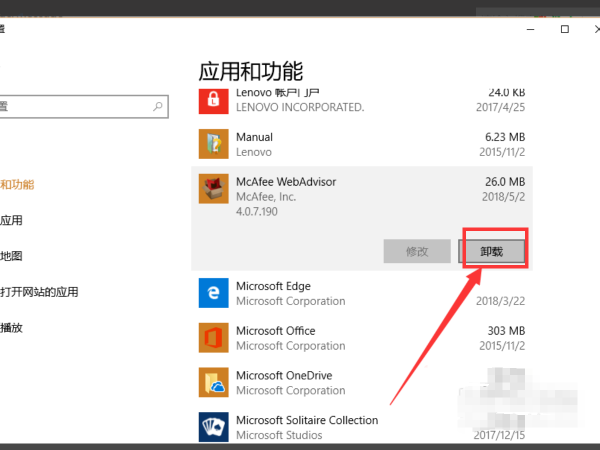The height and width of the screenshot is (450, 600).
Task: Open the 打开网站的应用 sidebar item
Action: (39, 292)
